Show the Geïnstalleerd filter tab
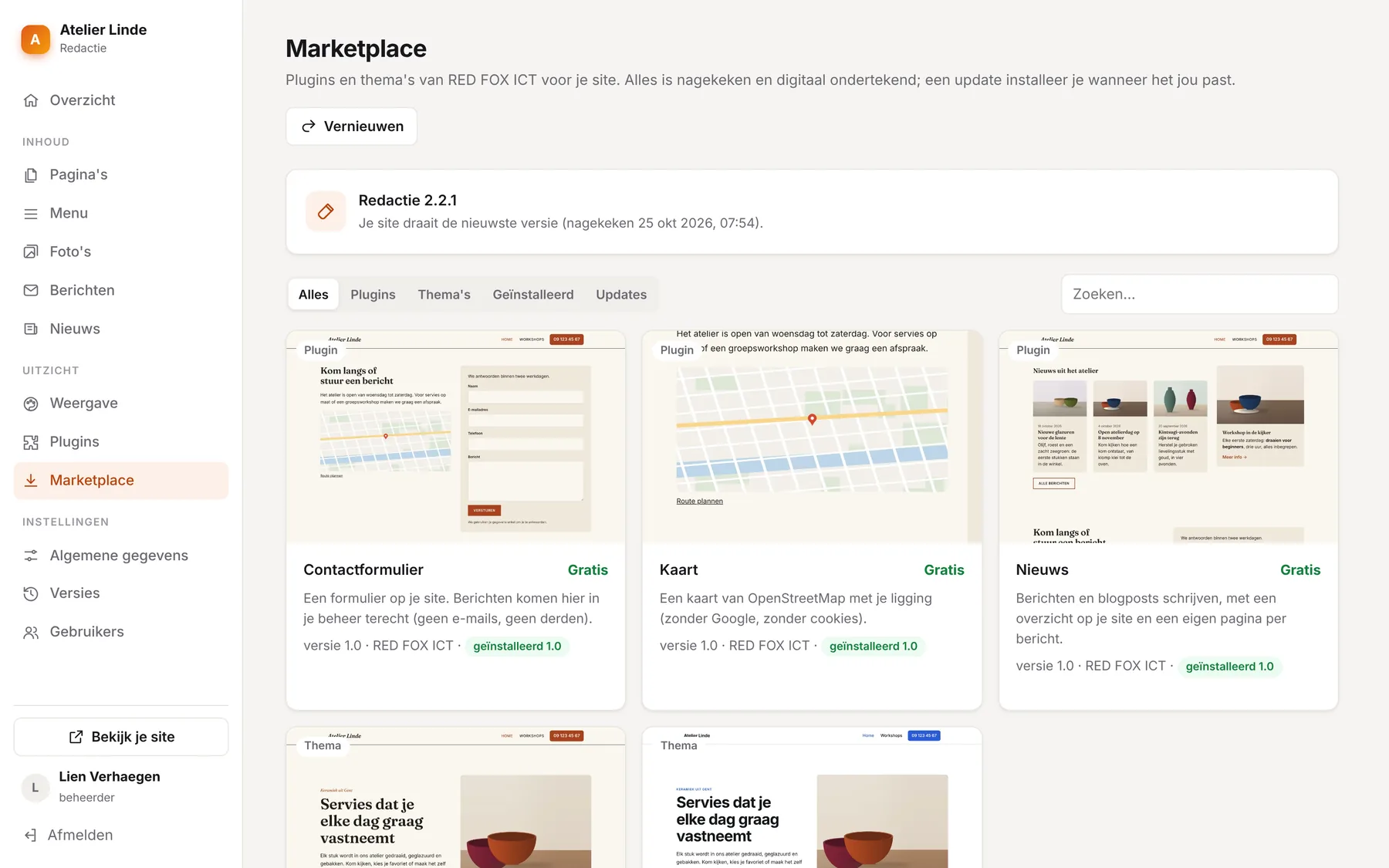 533,295
